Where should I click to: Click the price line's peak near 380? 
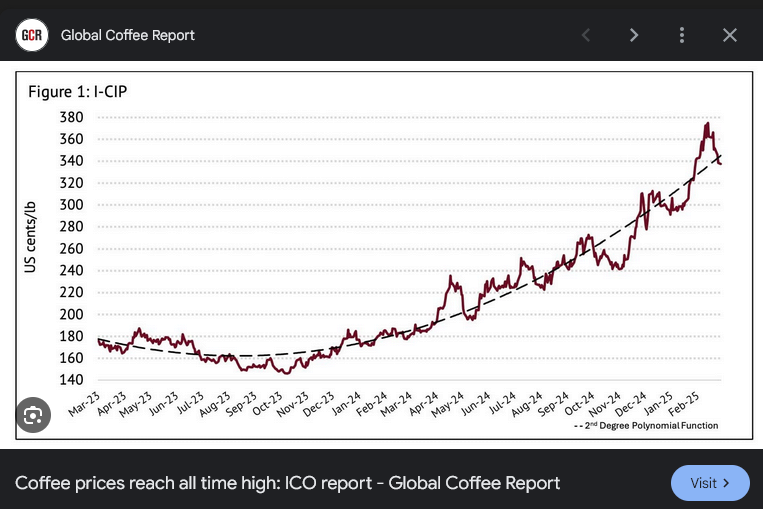(x=708, y=123)
